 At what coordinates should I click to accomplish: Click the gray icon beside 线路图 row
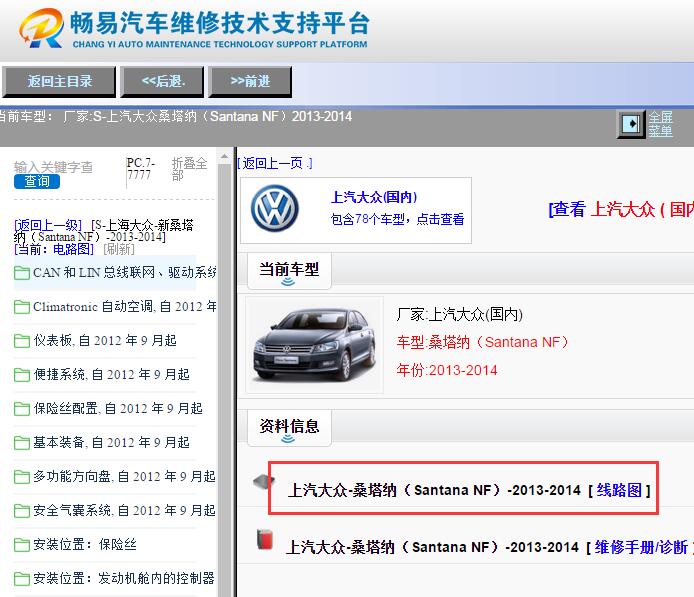pyautogui.click(x=264, y=482)
